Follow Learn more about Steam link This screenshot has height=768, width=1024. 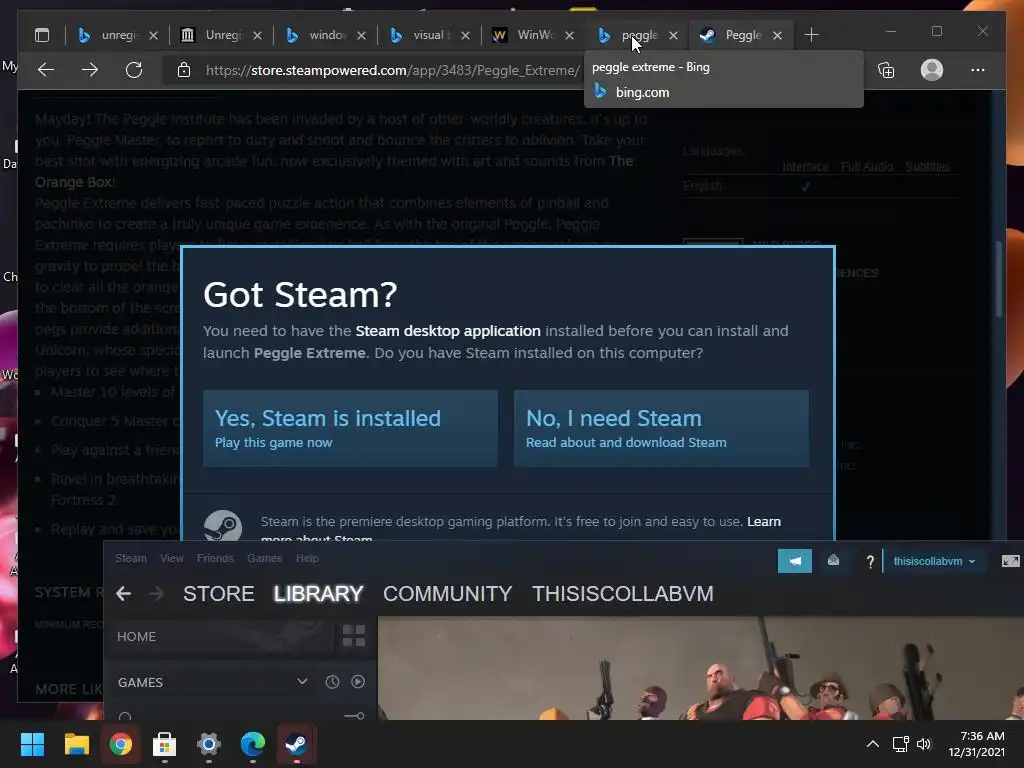(x=763, y=522)
